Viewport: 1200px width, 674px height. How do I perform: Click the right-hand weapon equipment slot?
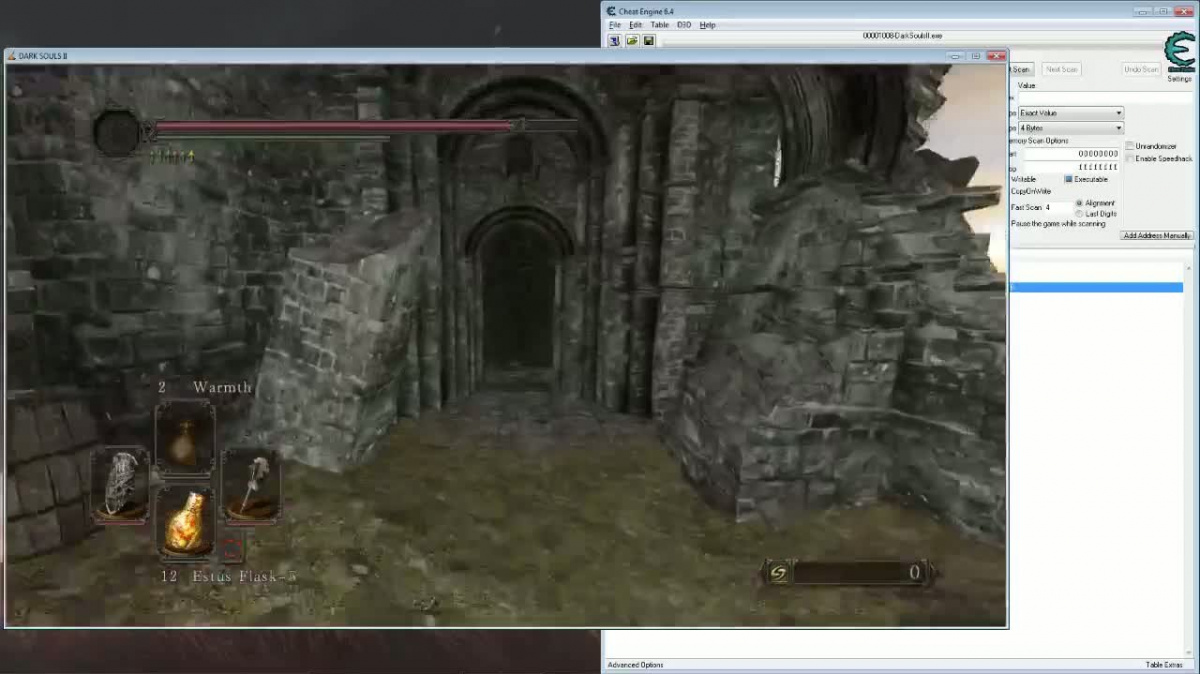pos(249,484)
